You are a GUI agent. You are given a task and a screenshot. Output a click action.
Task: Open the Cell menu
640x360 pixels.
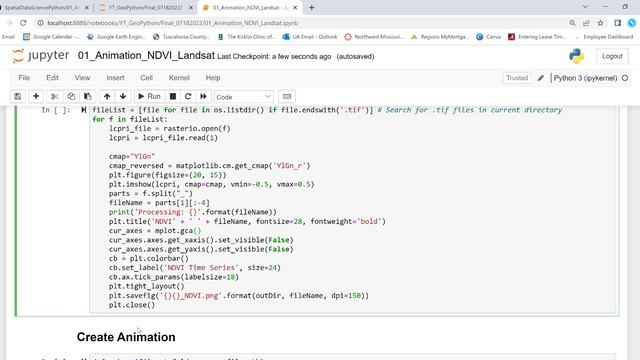[x=147, y=78]
